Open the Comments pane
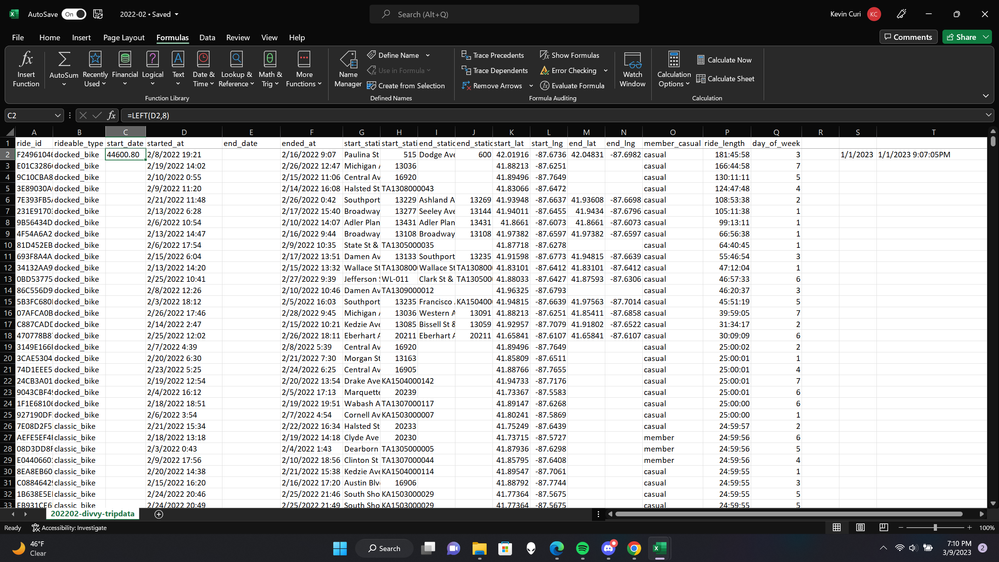 (908, 37)
